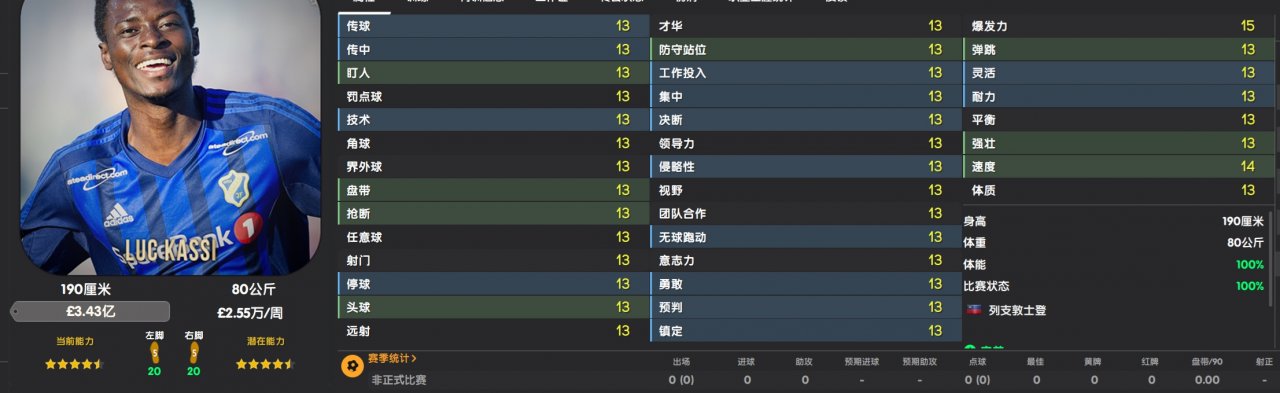Click the 非正式比赛 stats row label

[x=398, y=380]
